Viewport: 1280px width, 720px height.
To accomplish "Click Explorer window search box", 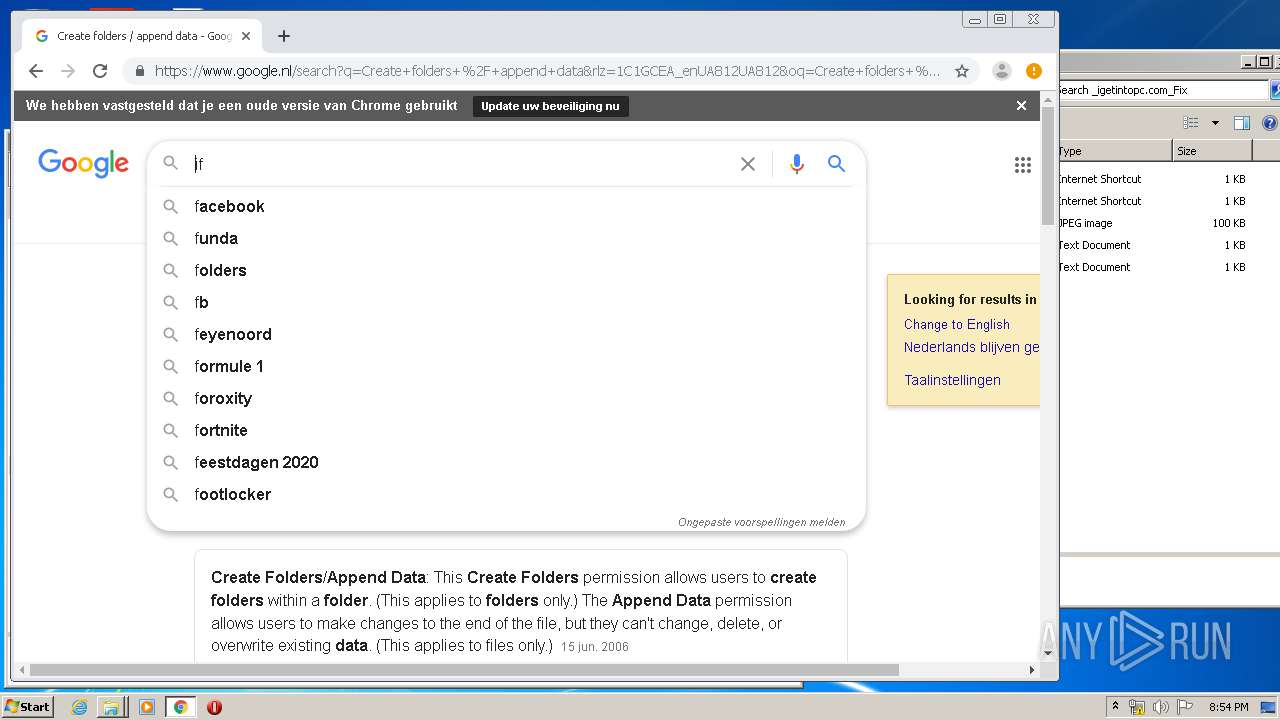I will coord(1162,90).
